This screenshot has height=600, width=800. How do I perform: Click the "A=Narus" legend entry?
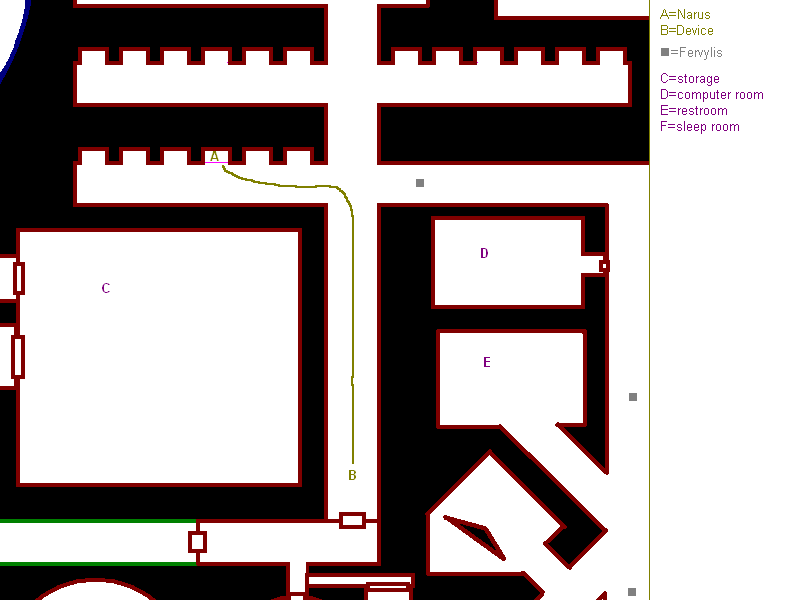685,15
